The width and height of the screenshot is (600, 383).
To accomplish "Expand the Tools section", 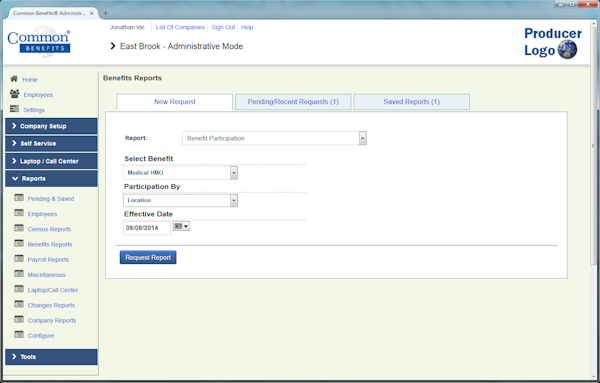I will (x=51, y=357).
